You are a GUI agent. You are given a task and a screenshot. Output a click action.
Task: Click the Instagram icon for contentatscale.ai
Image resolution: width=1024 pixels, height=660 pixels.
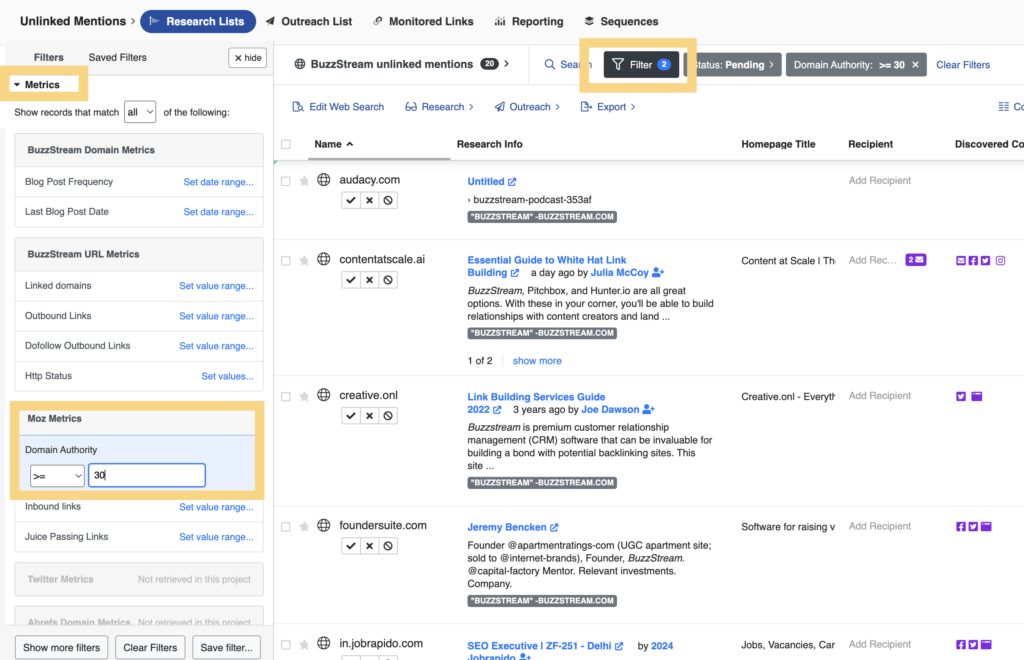pyautogui.click(x=1001, y=261)
